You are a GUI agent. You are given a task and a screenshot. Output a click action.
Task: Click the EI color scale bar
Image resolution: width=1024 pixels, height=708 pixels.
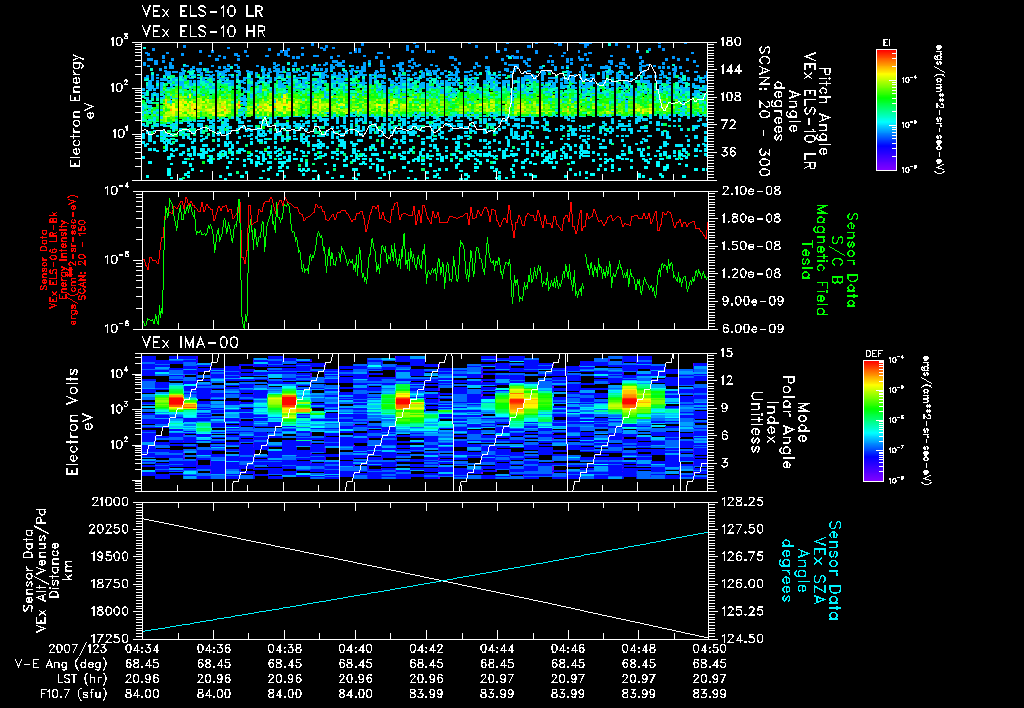886,109
